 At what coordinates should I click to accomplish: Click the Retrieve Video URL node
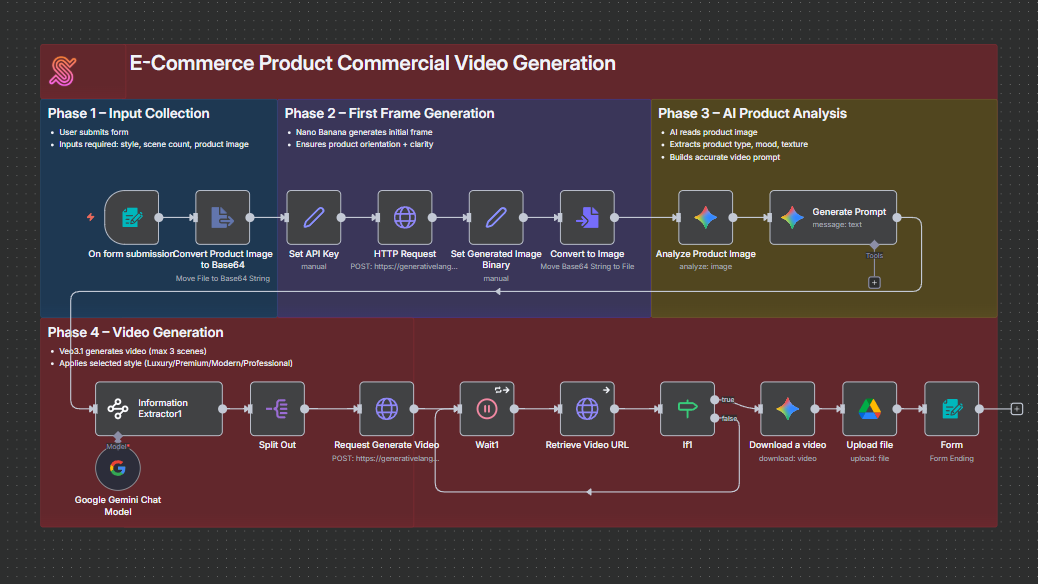coord(587,409)
